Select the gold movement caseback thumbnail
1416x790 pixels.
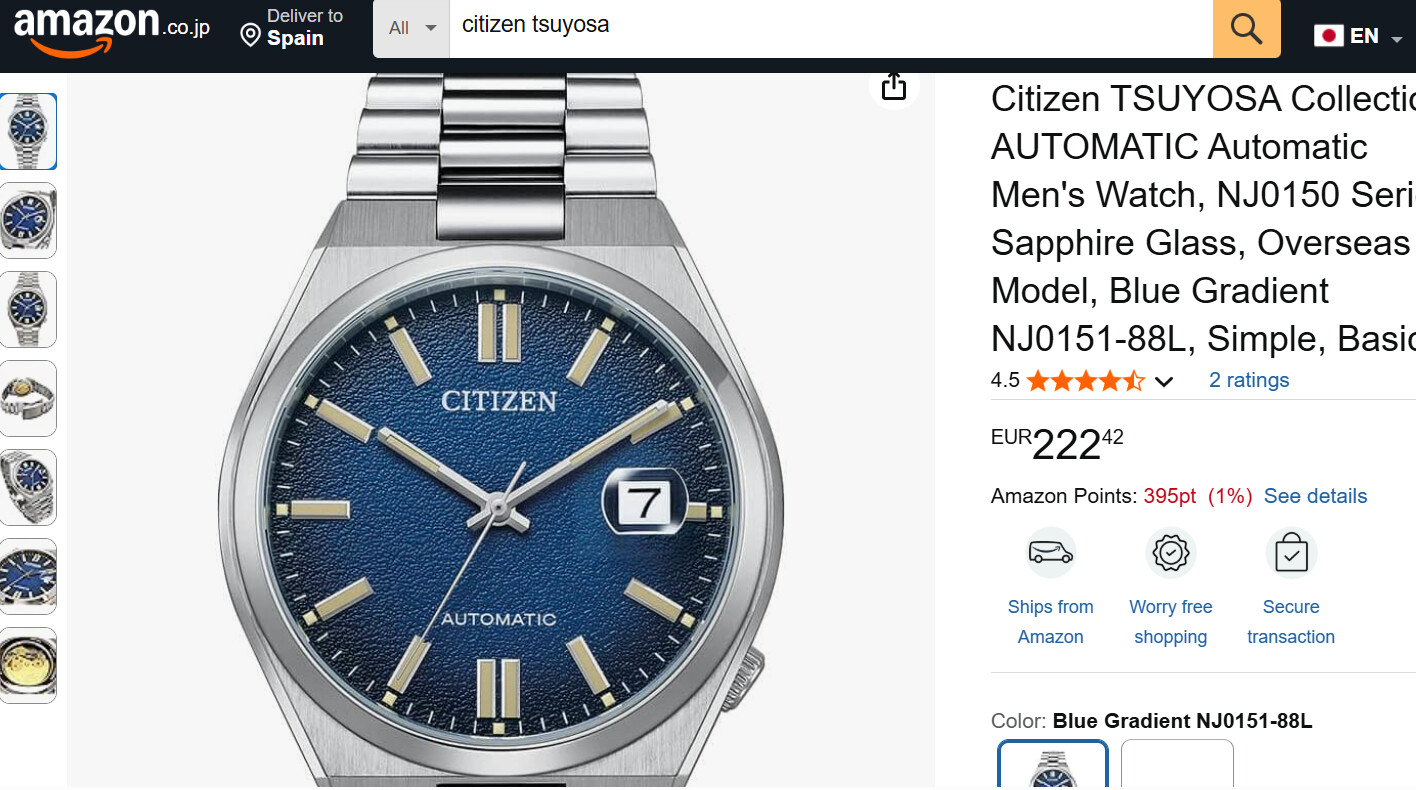[28, 665]
